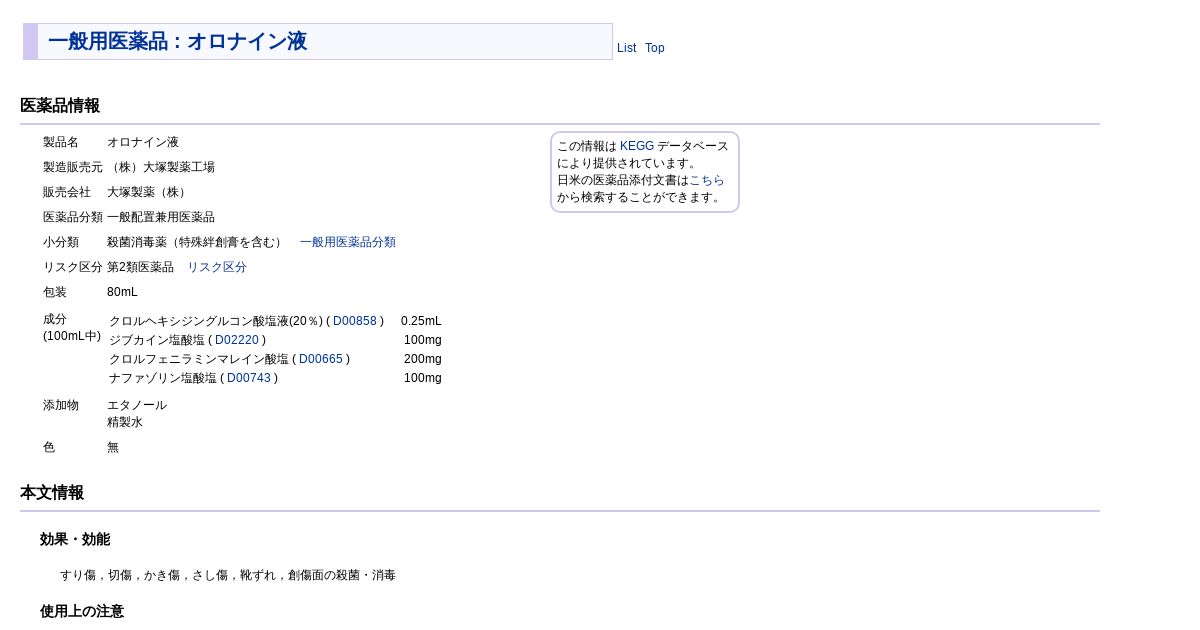The image size is (1200, 630).
Task: Open drug entry D00858
Action: (x=355, y=321)
